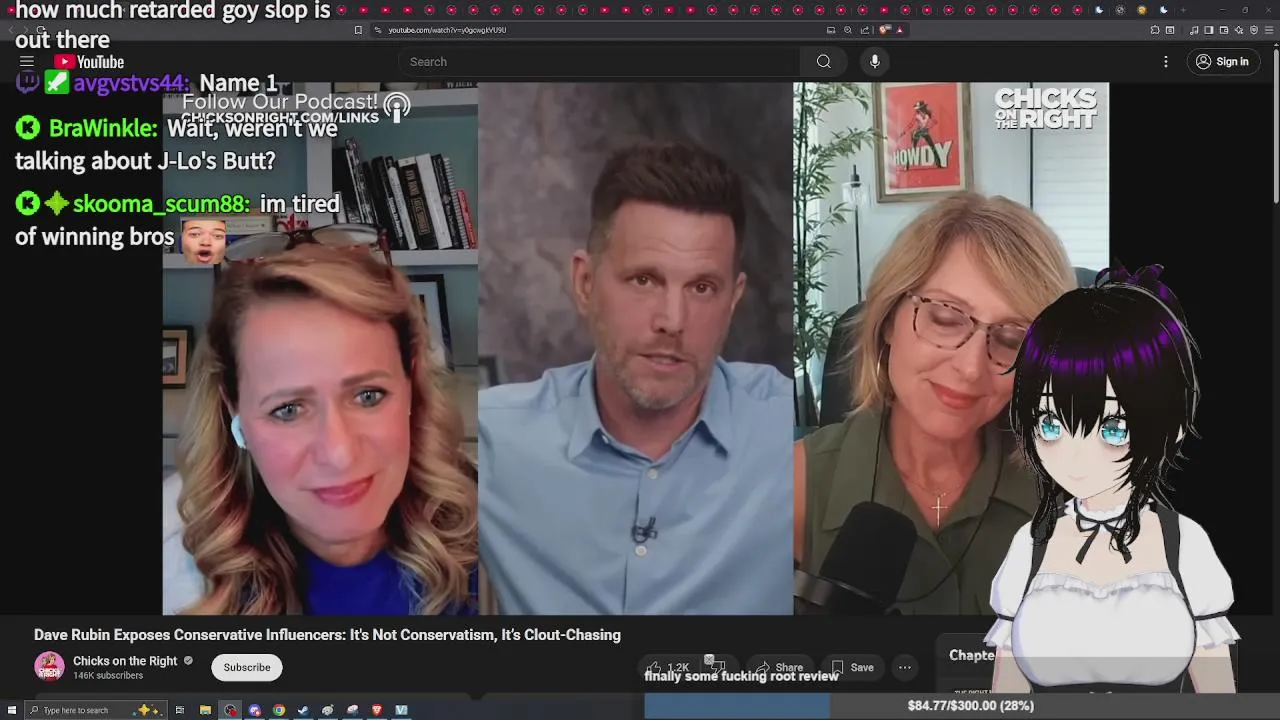Like the video with thumbs-up icon
Viewport: 1280px width, 720px height.
[668, 667]
